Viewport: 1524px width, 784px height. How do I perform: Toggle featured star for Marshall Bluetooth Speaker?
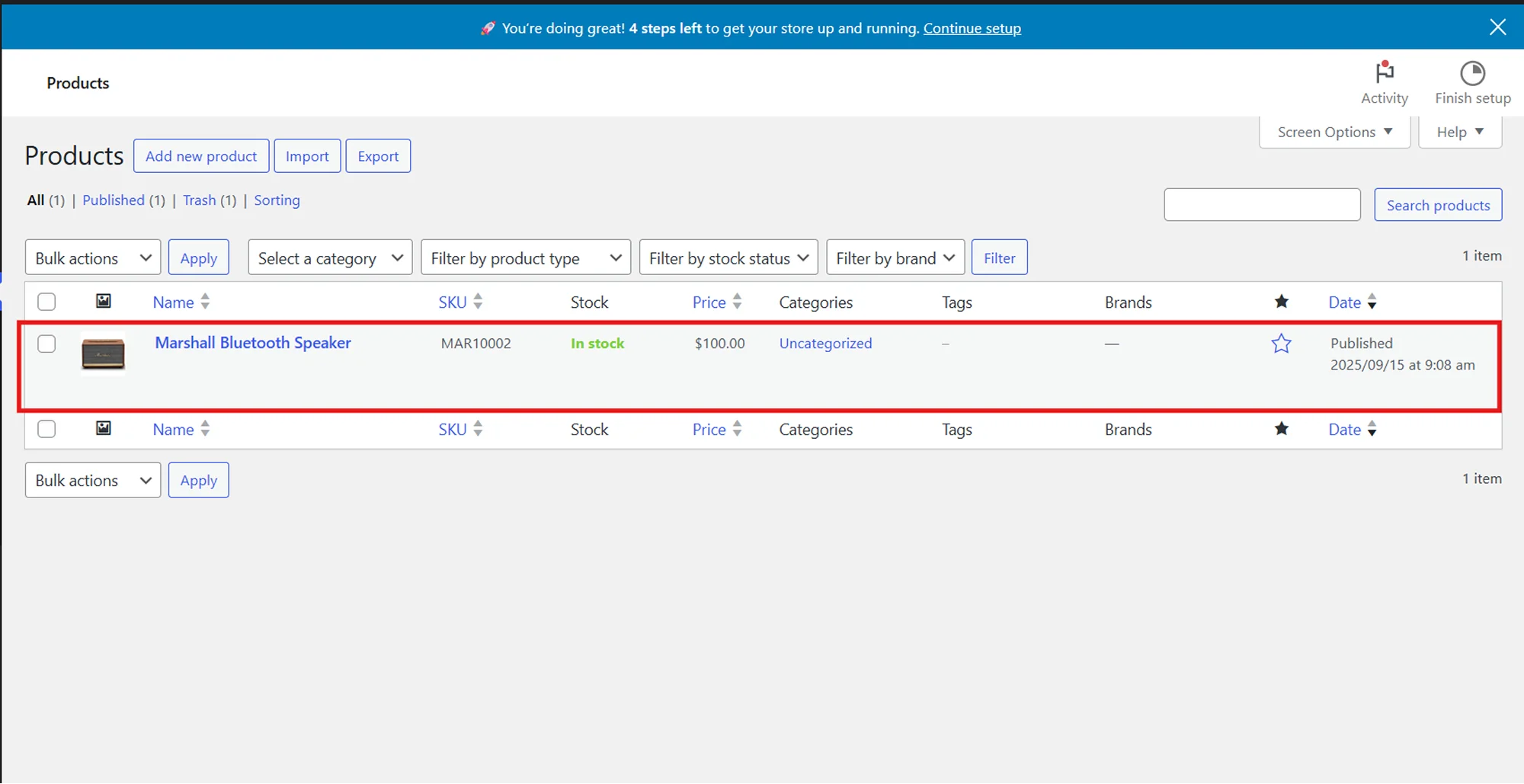(1281, 344)
